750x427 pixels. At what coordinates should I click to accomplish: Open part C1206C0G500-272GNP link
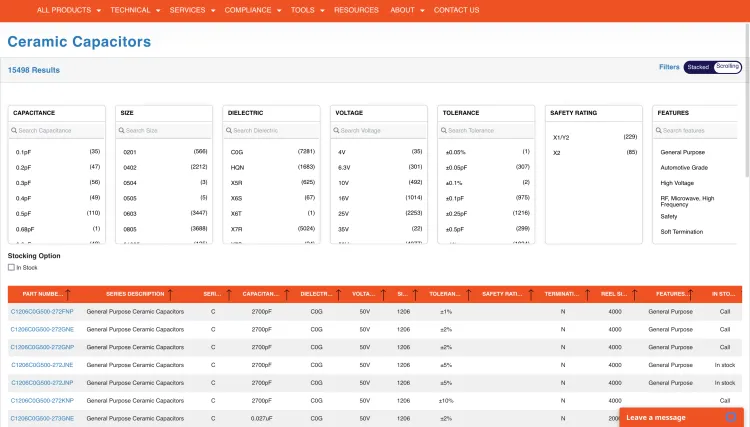point(42,347)
